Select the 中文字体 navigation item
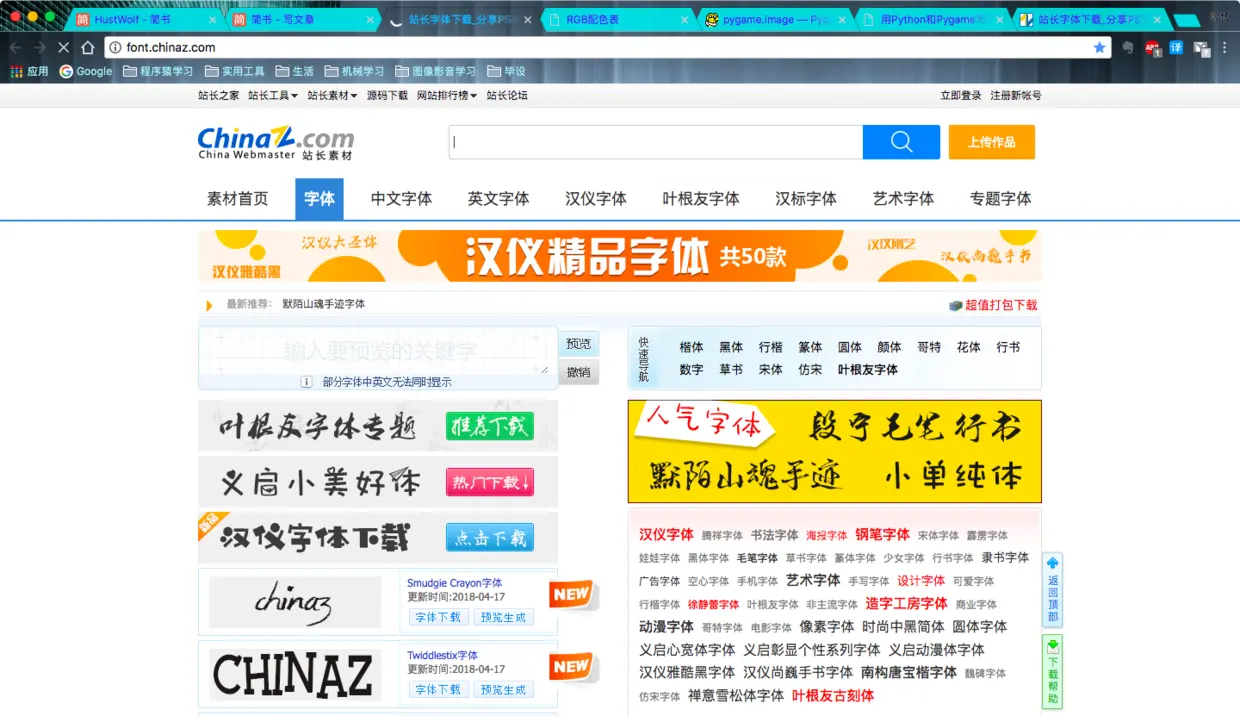Image resolution: width=1240 pixels, height=716 pixels. pos(401,199)
